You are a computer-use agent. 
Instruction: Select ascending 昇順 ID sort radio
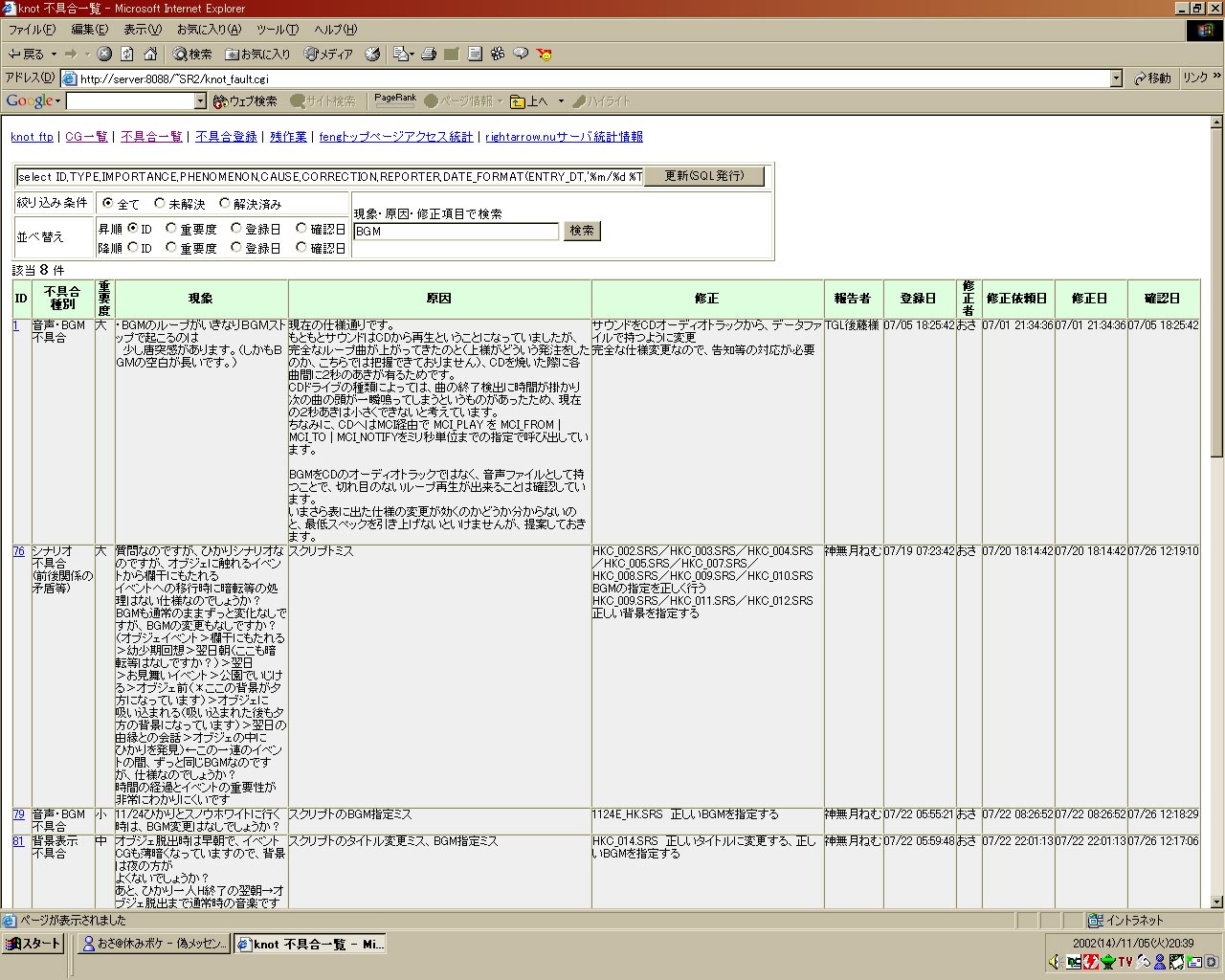tap(133, 228)
